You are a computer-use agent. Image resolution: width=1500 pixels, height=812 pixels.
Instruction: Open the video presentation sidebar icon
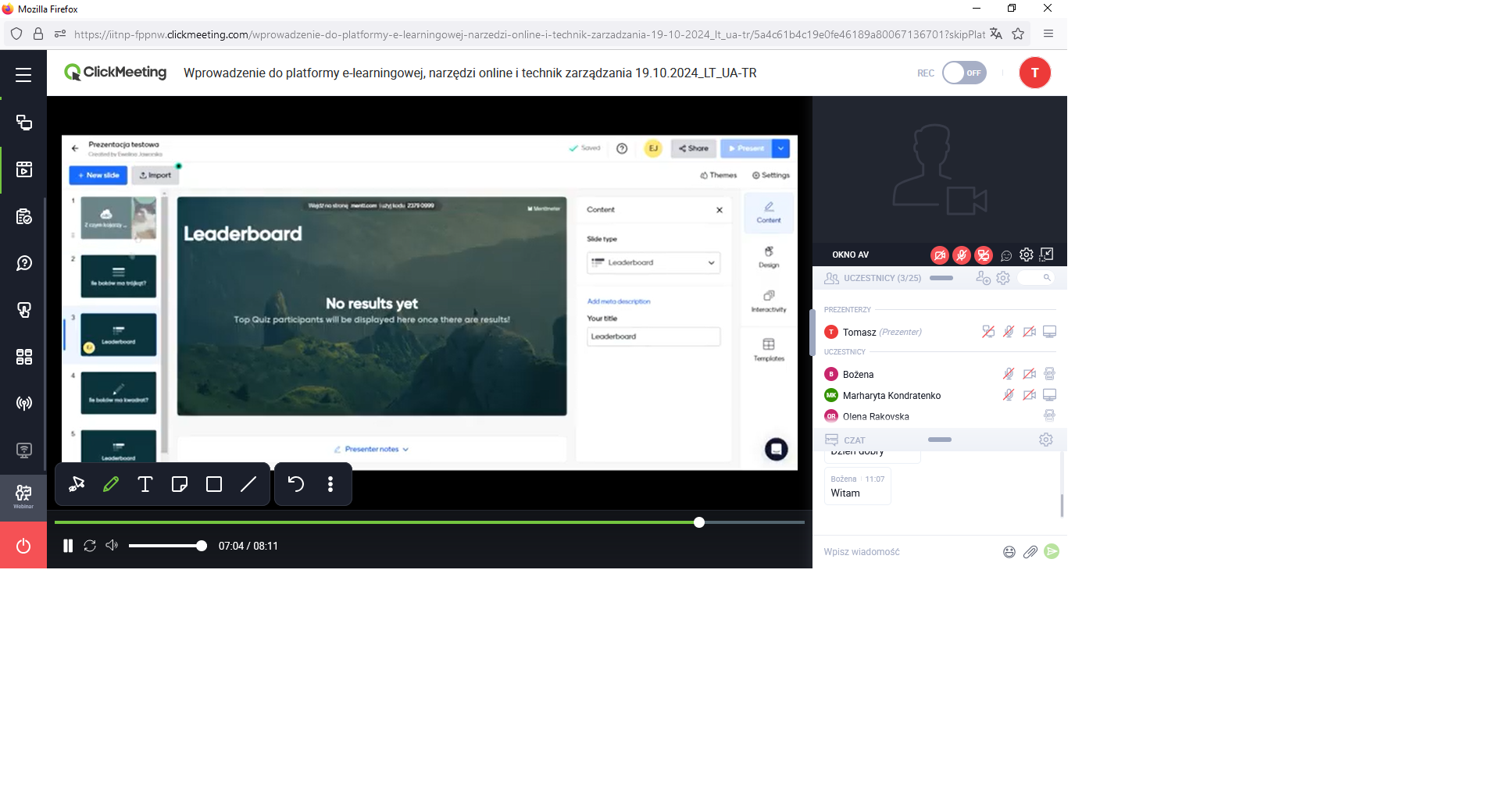pyautogui.click(x=24, y=169)
